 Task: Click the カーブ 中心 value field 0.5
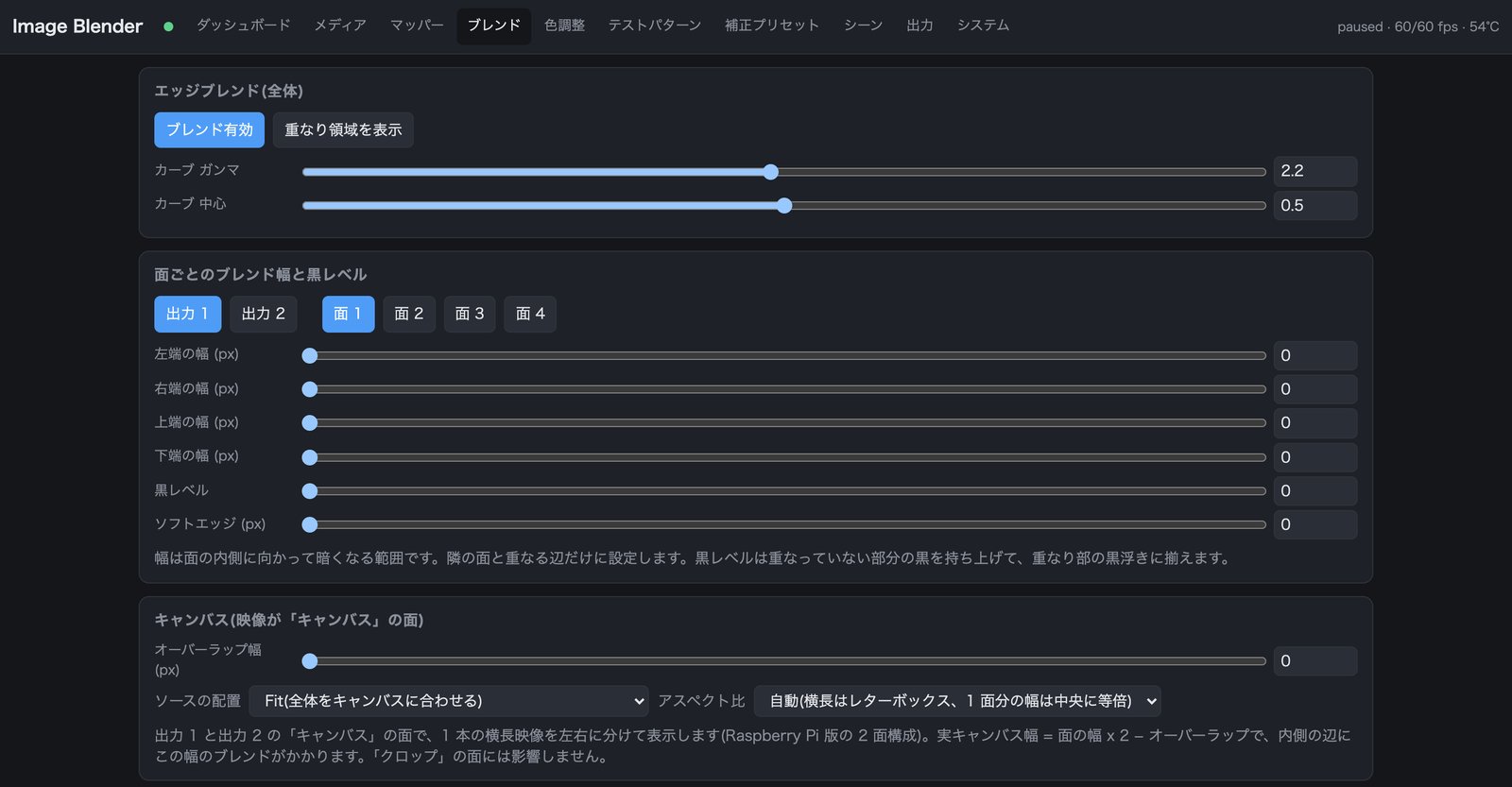(x=1314, y=205)
